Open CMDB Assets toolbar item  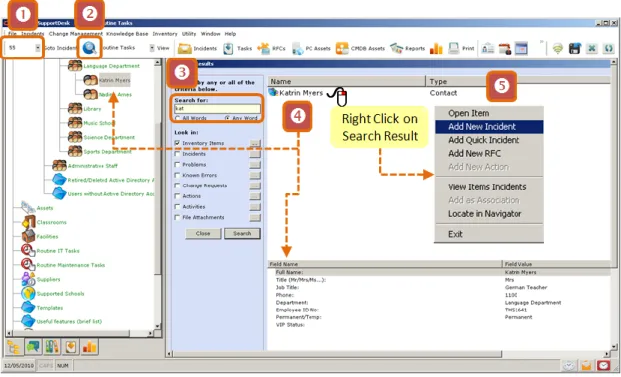point(360,48)
